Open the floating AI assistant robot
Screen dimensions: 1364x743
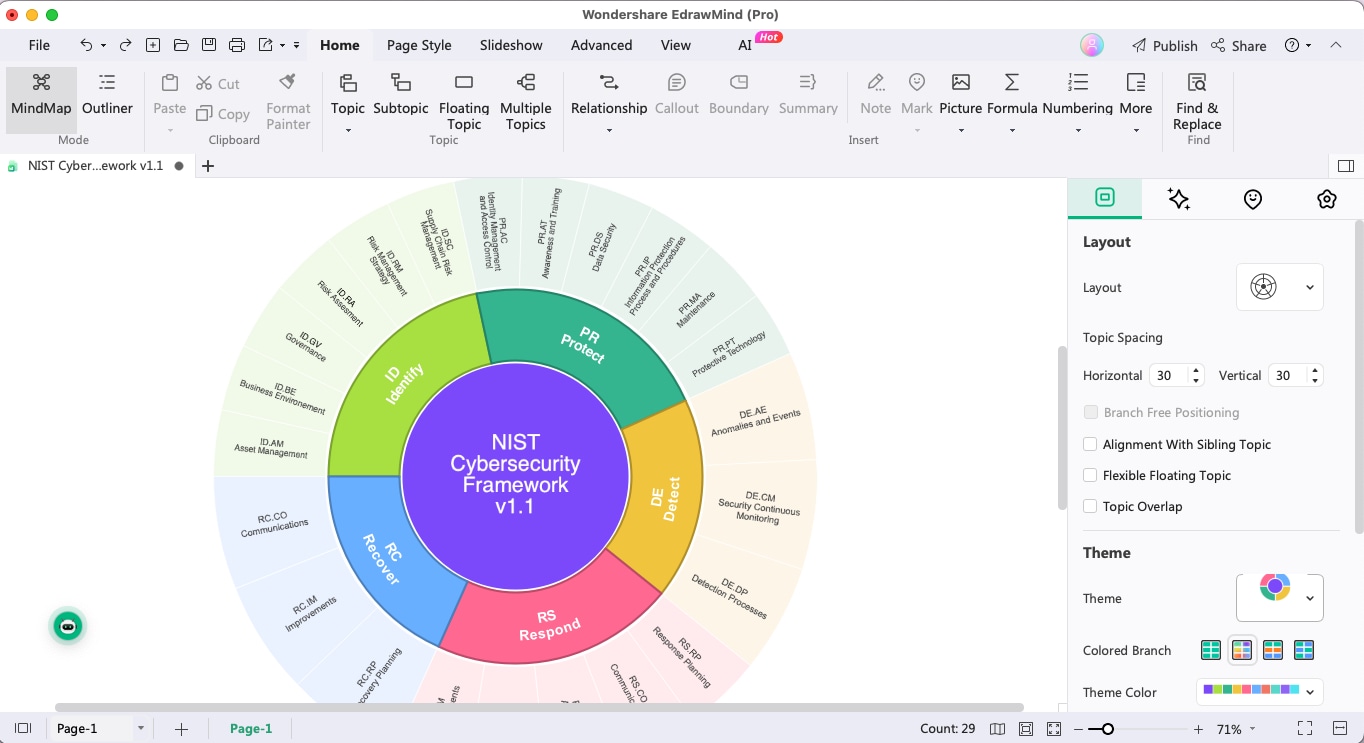pos(68,627)
